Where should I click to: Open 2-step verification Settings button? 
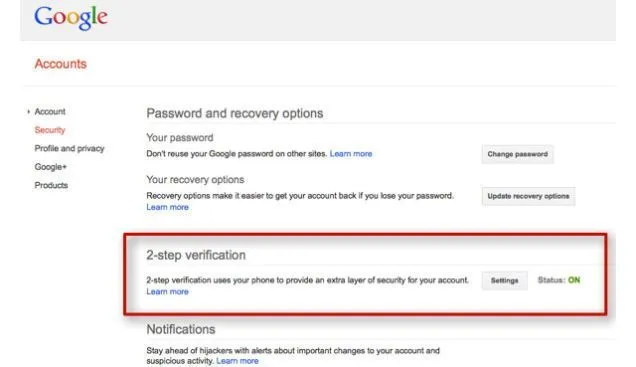pos(505,281)
